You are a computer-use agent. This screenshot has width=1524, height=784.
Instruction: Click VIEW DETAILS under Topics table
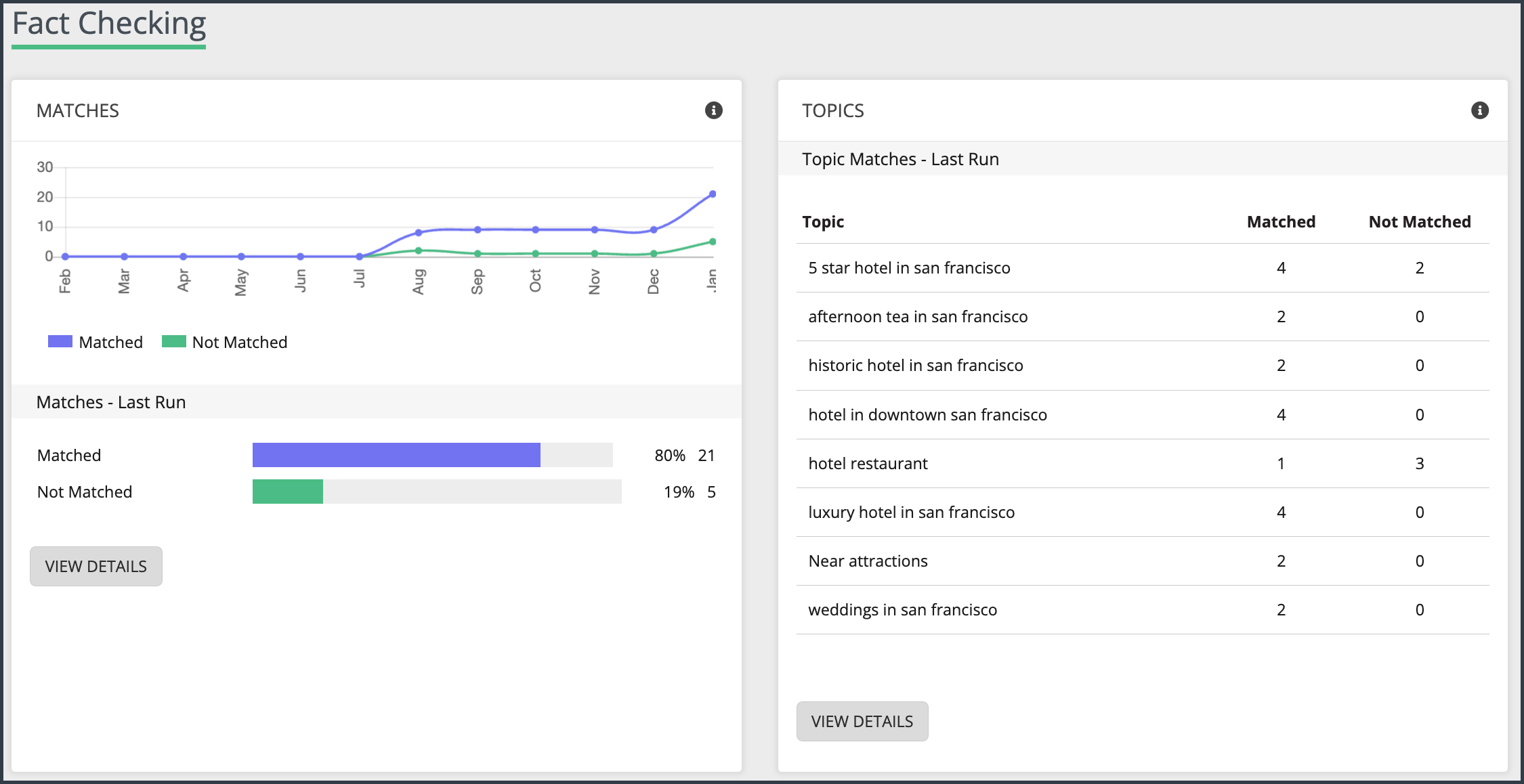pos(862,721)
